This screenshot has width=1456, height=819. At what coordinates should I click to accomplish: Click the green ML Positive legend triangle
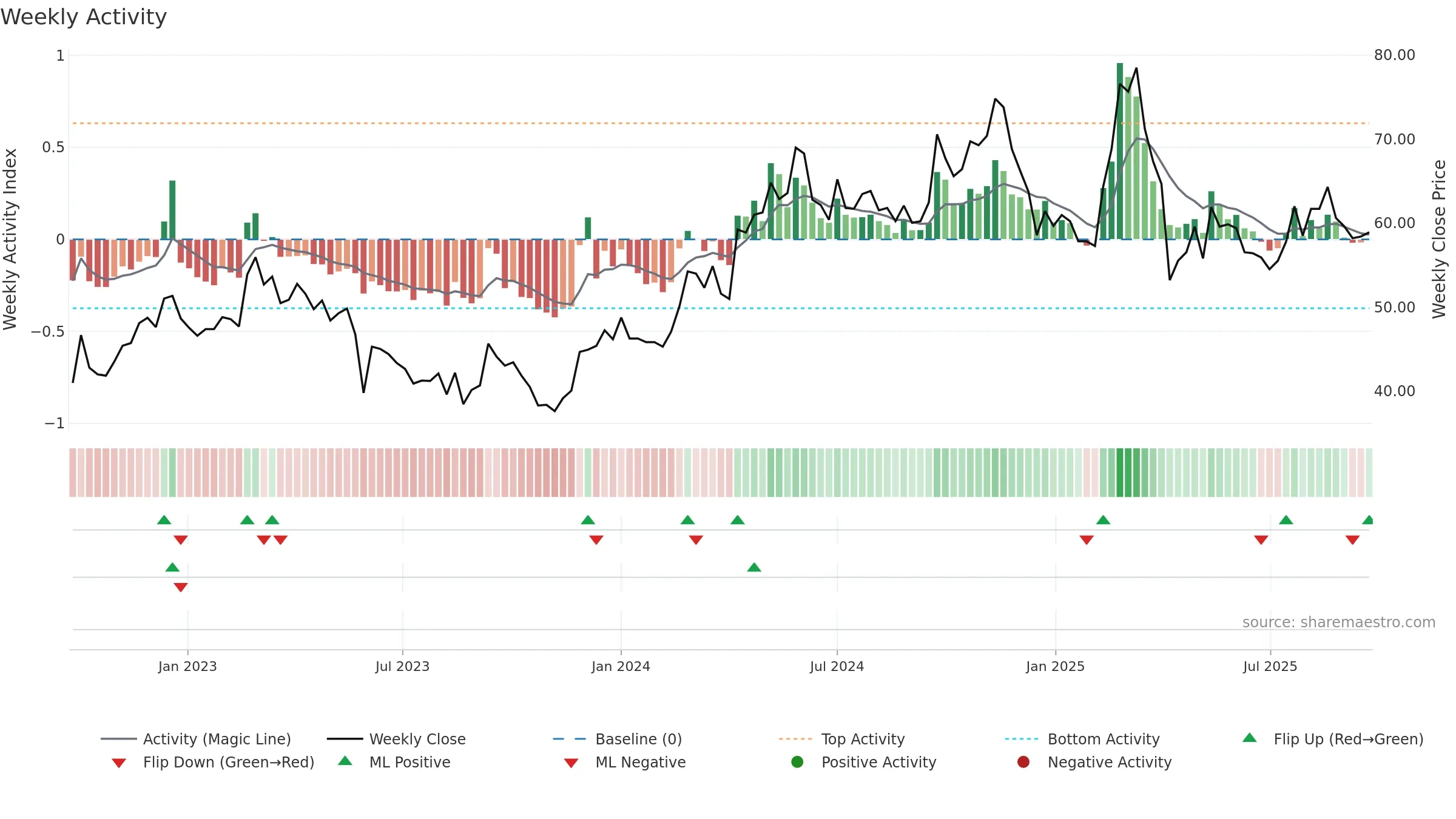[x=345, y=761]
